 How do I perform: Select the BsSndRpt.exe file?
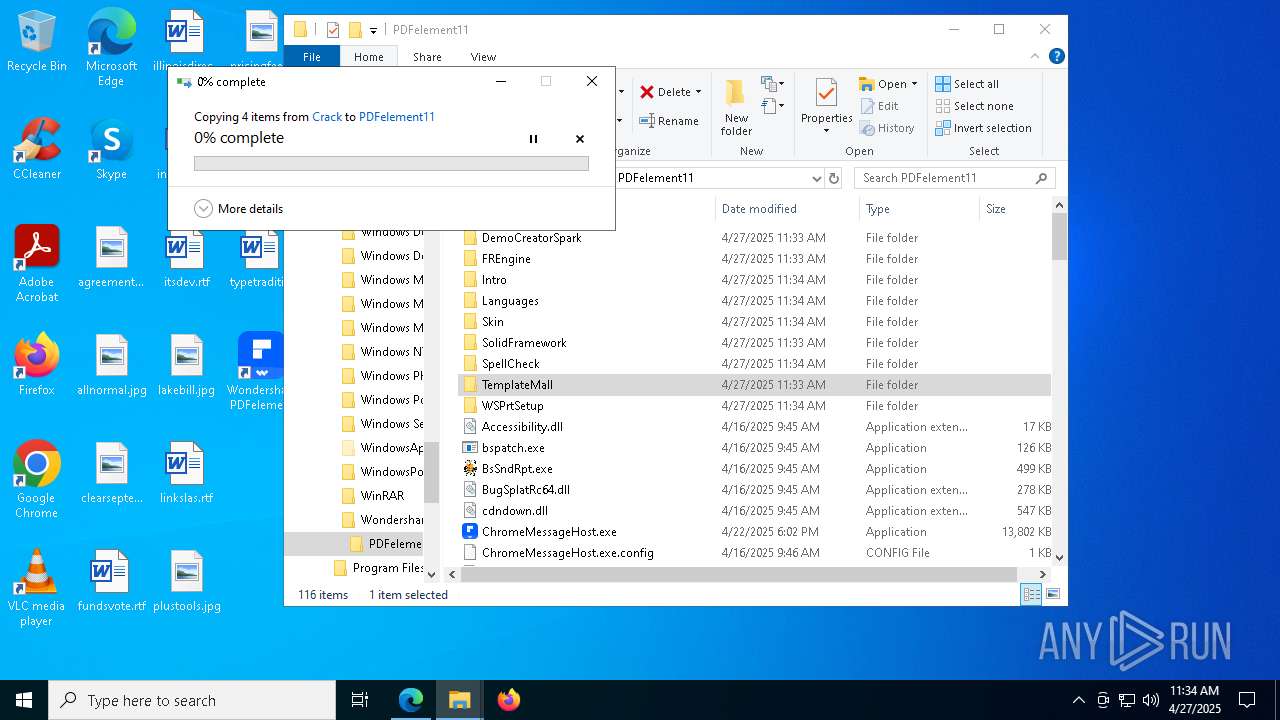[517, 469]
